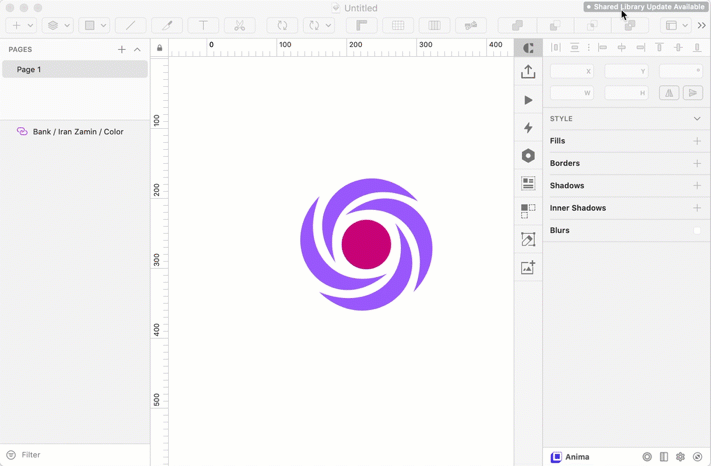Viewport: 711px width, 466px height.
Task: Add a new Inner Shadow
Action: (x=697, y=208)
